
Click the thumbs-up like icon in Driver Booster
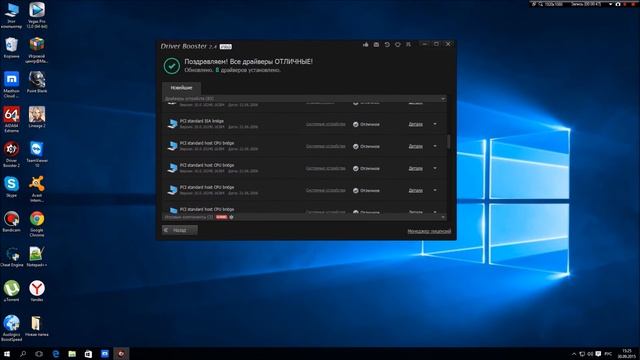(365, 44)
